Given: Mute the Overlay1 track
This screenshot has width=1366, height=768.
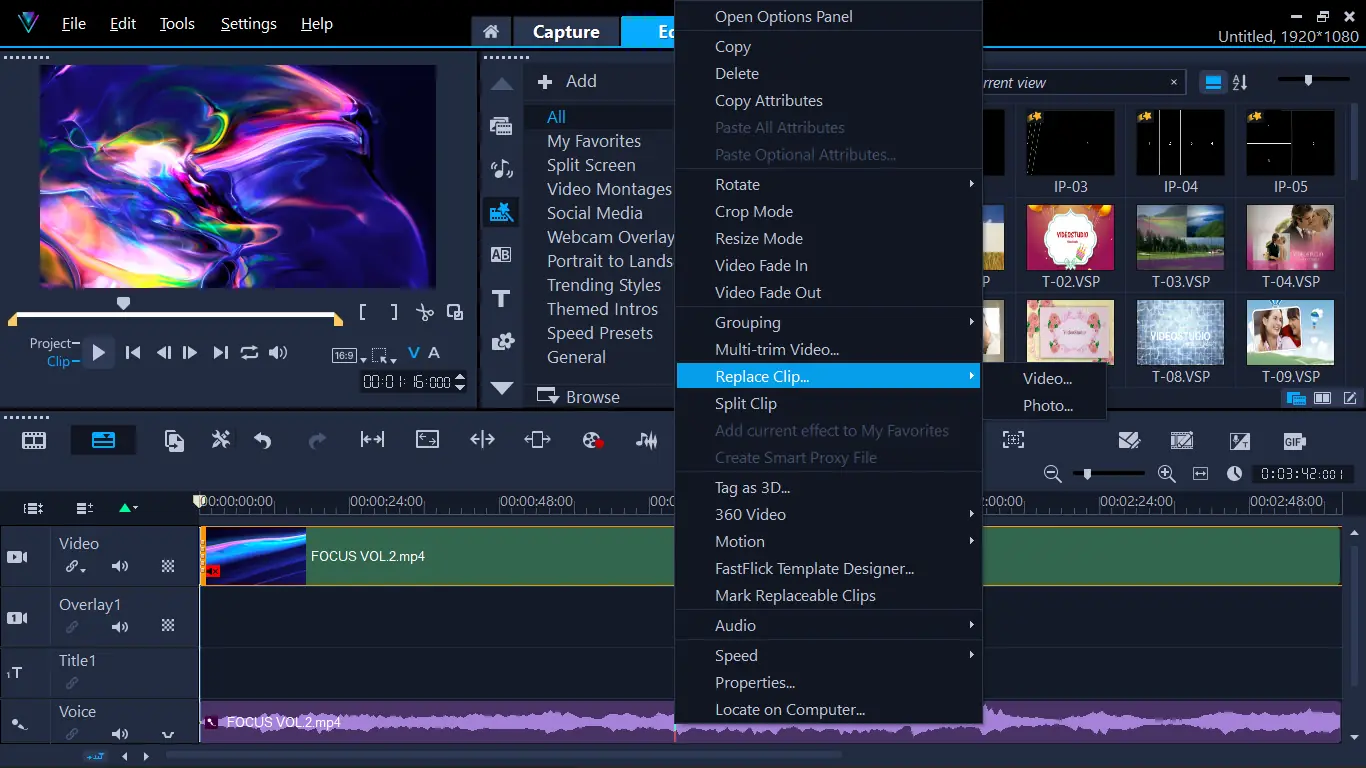Looking at the screenshot, I should [x=120, y=628].
